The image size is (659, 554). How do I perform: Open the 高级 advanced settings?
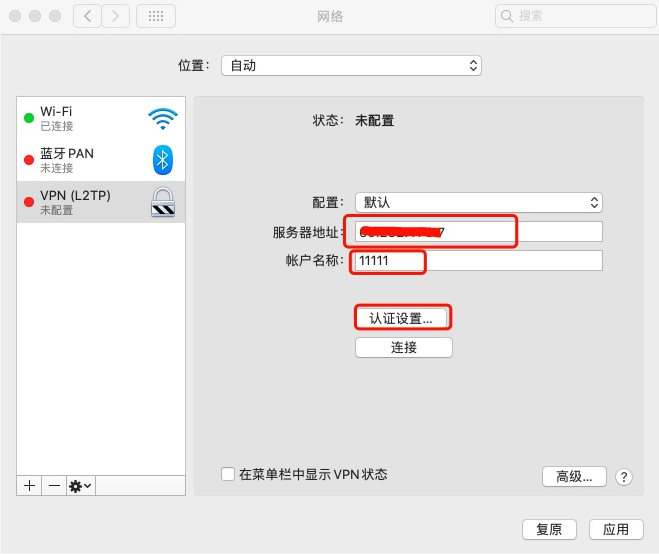point(575,477)
